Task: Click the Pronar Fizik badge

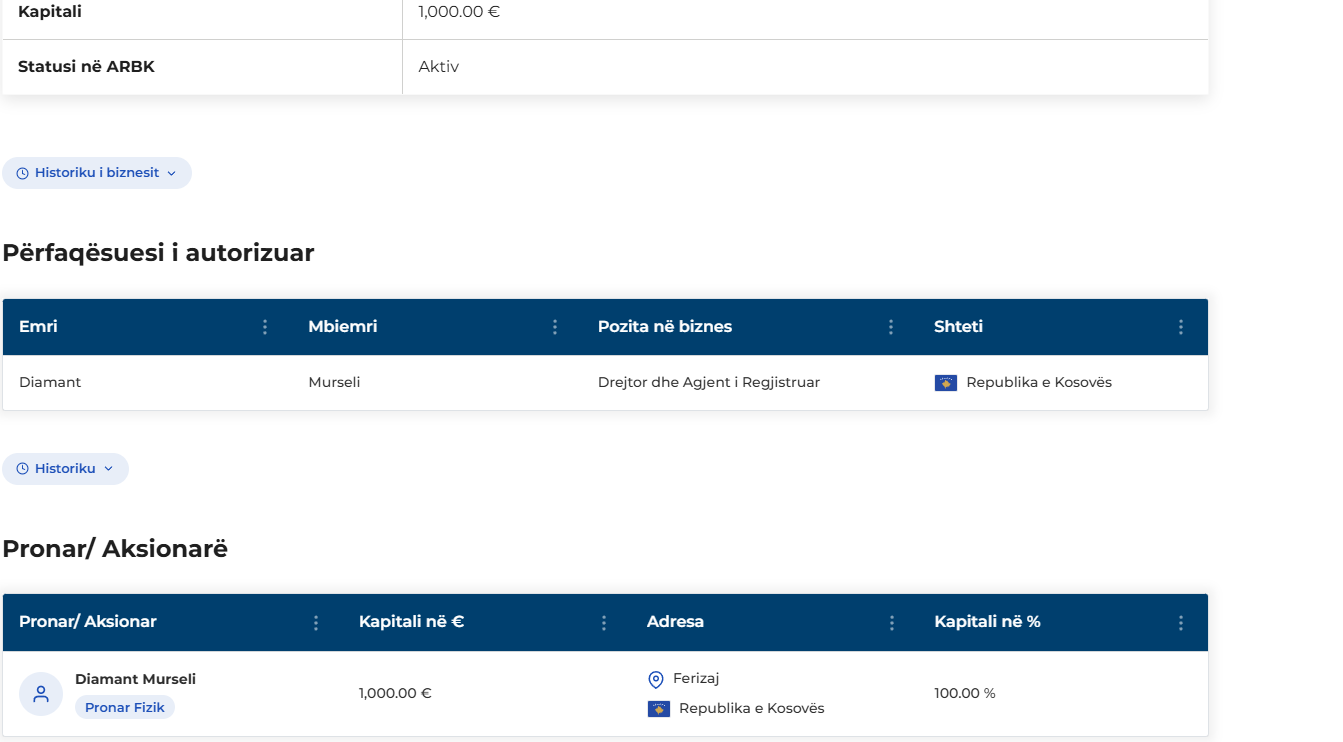Action: 125,707
